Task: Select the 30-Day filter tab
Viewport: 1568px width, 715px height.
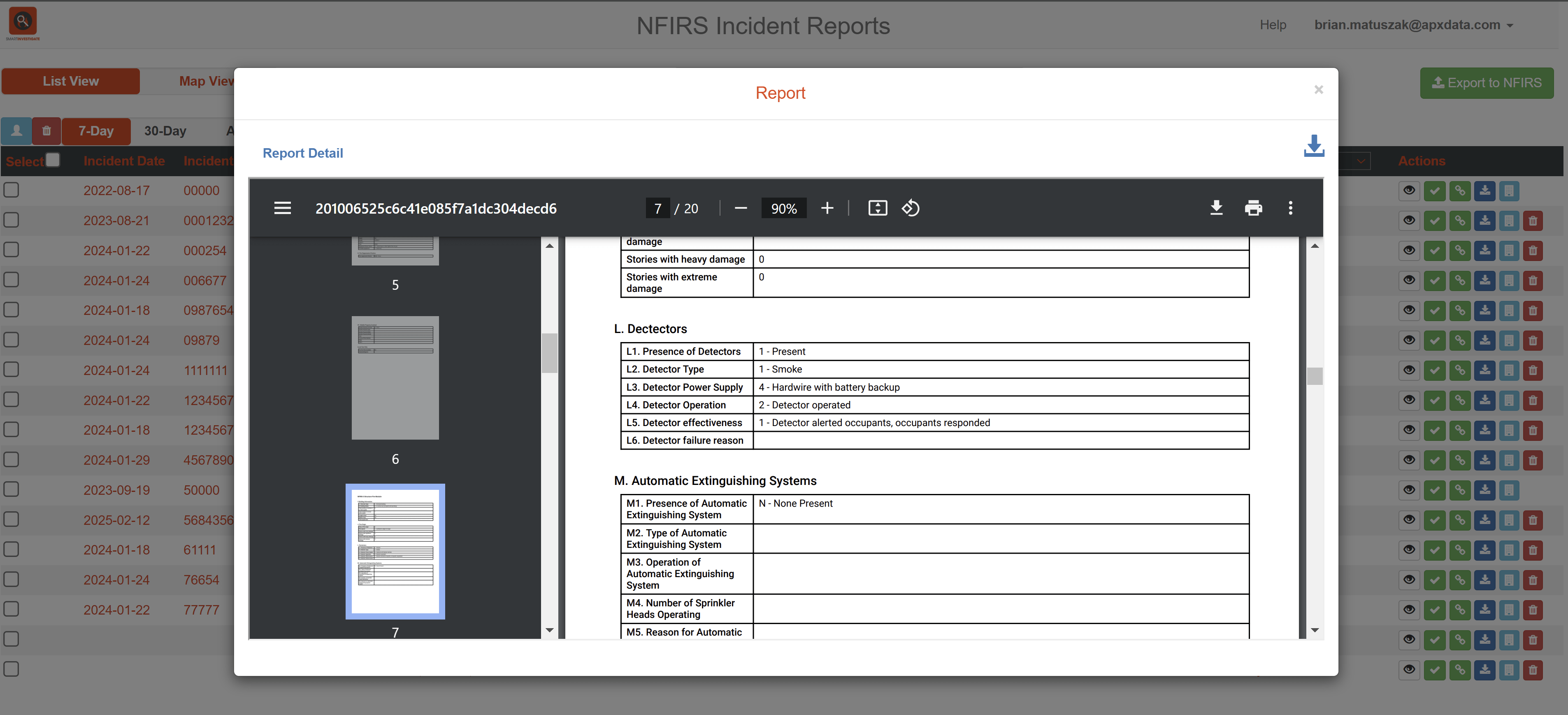Action: (165, 131)
